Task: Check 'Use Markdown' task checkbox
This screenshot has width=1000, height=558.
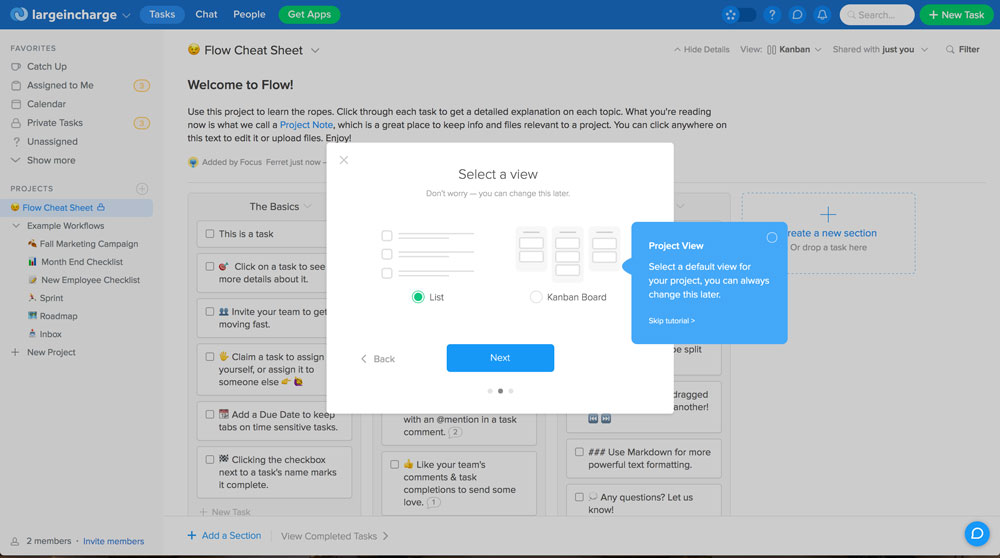Action: tap(579, 452)
